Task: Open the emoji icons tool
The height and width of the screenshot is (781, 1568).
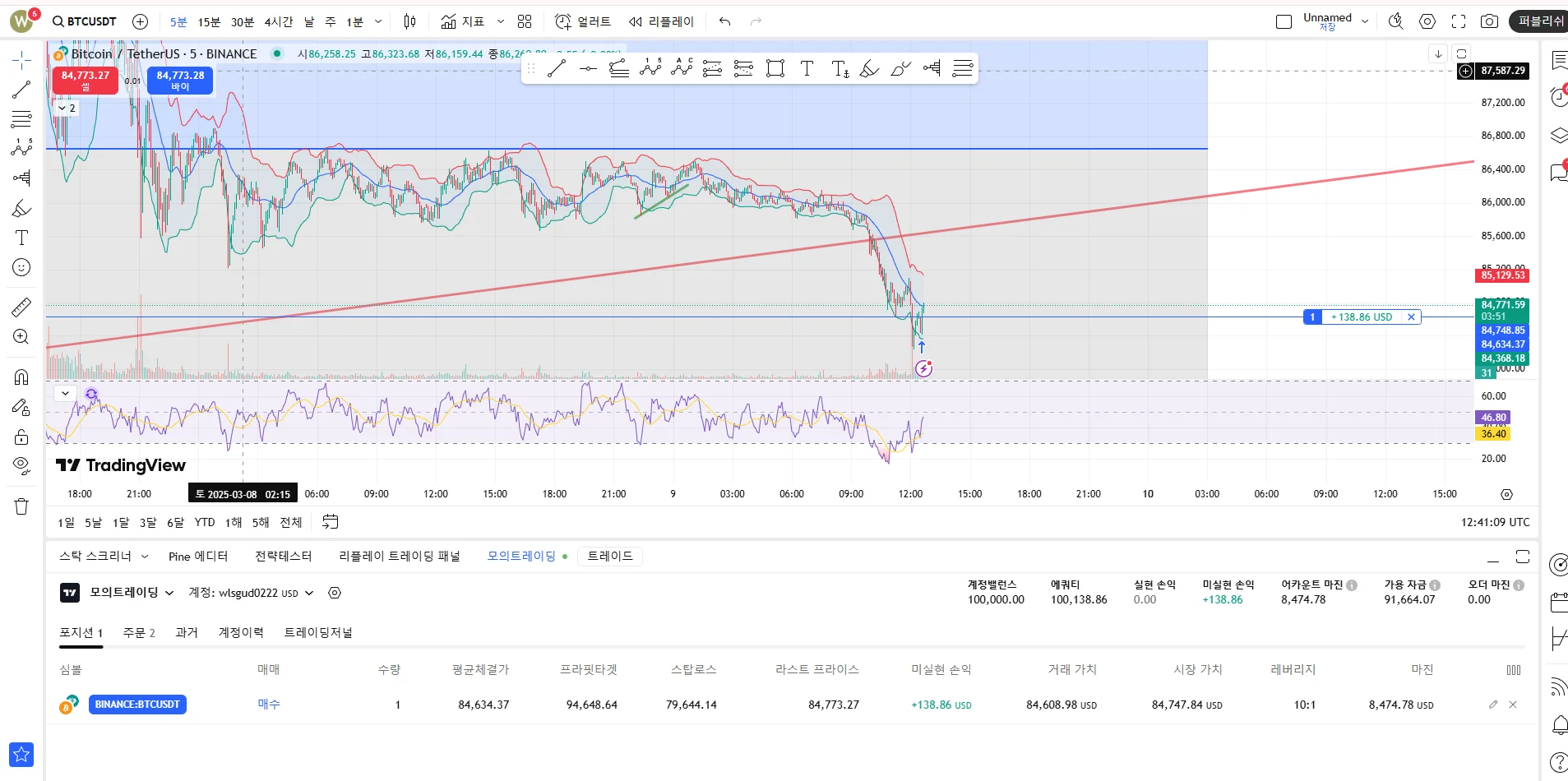Action: 21,267
